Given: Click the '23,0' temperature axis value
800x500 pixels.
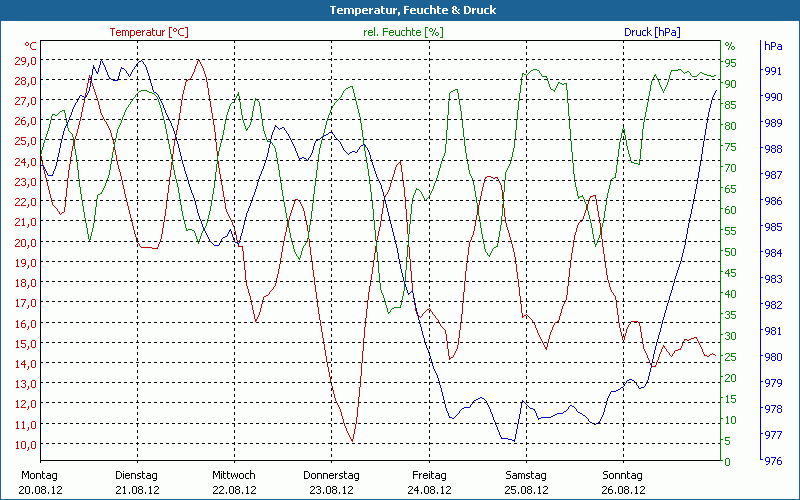Looking at the screenshot, I should [x=25, y=182].
